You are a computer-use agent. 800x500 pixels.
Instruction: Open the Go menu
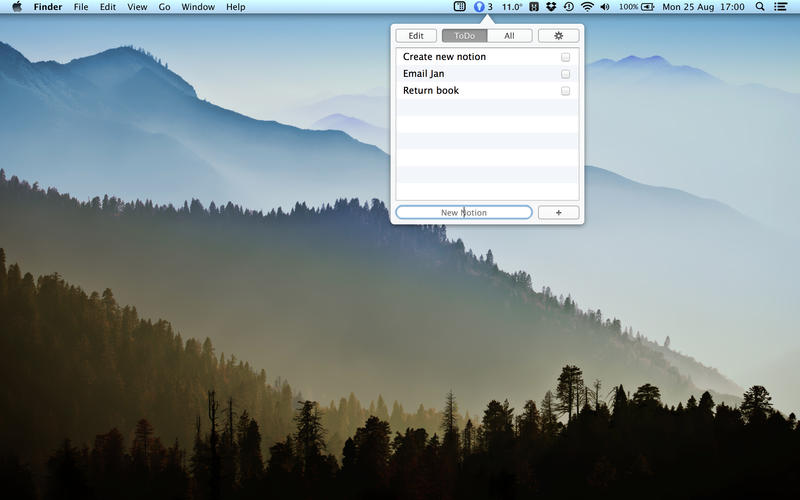(x=164, y=7)
